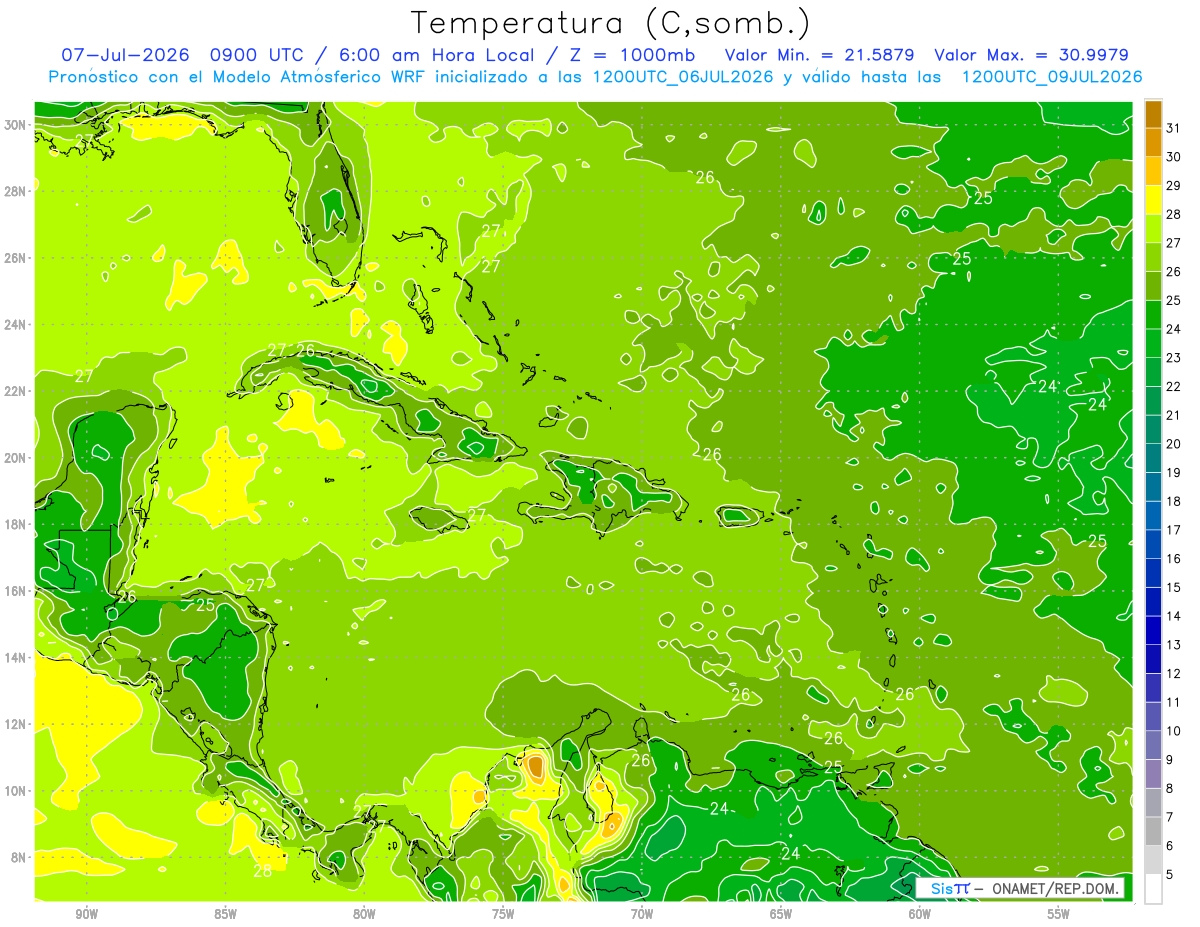Click the "Z = 1000mb" level text
This screenshot has width=1200, height=927.
click(631, 55)
